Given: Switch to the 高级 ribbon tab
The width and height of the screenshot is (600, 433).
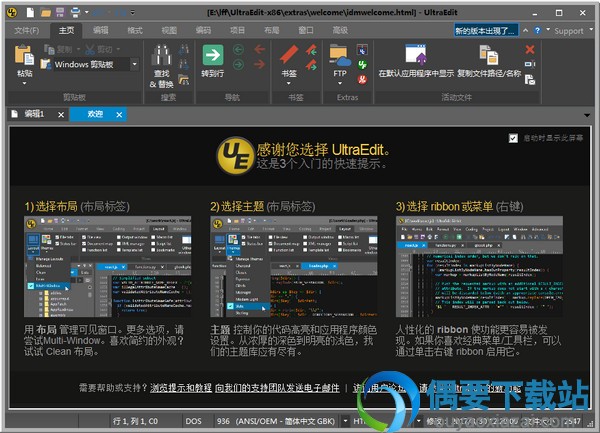Looking at the screenshot, I should tap(340, 30).
